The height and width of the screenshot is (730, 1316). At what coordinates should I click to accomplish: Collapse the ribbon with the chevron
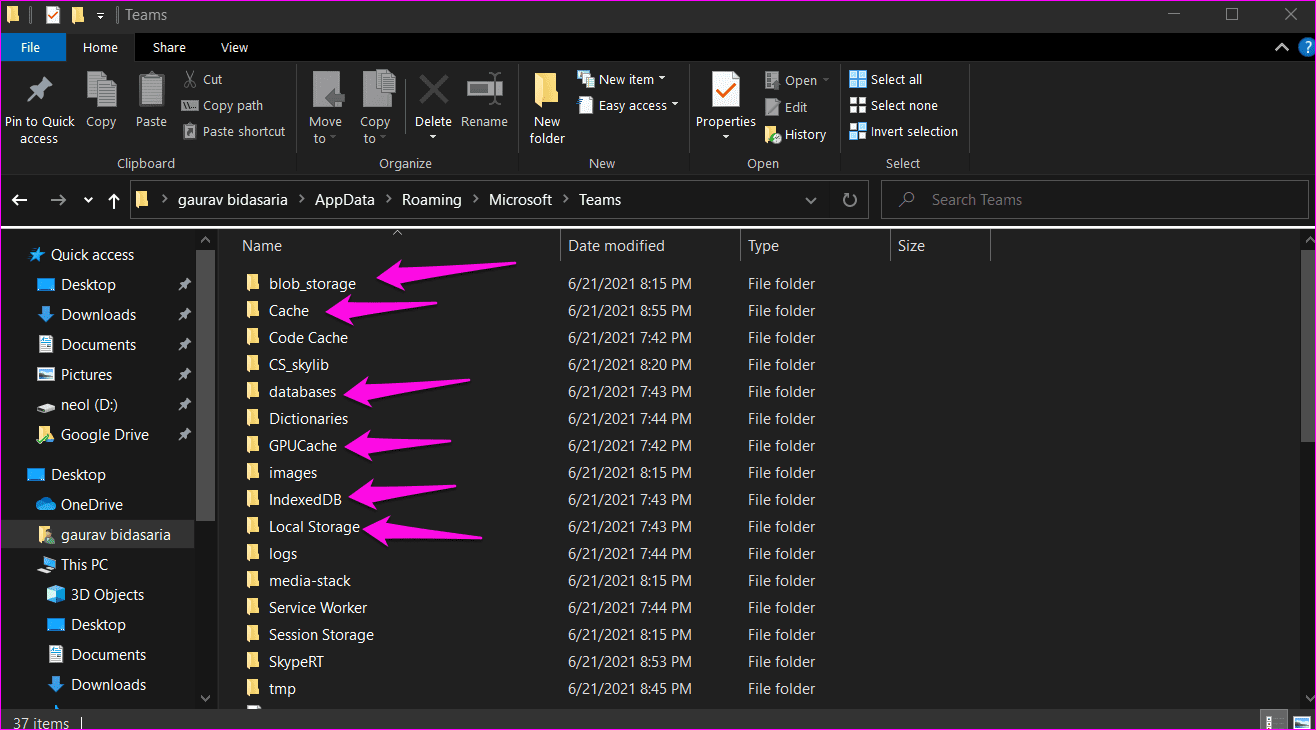1281,47
